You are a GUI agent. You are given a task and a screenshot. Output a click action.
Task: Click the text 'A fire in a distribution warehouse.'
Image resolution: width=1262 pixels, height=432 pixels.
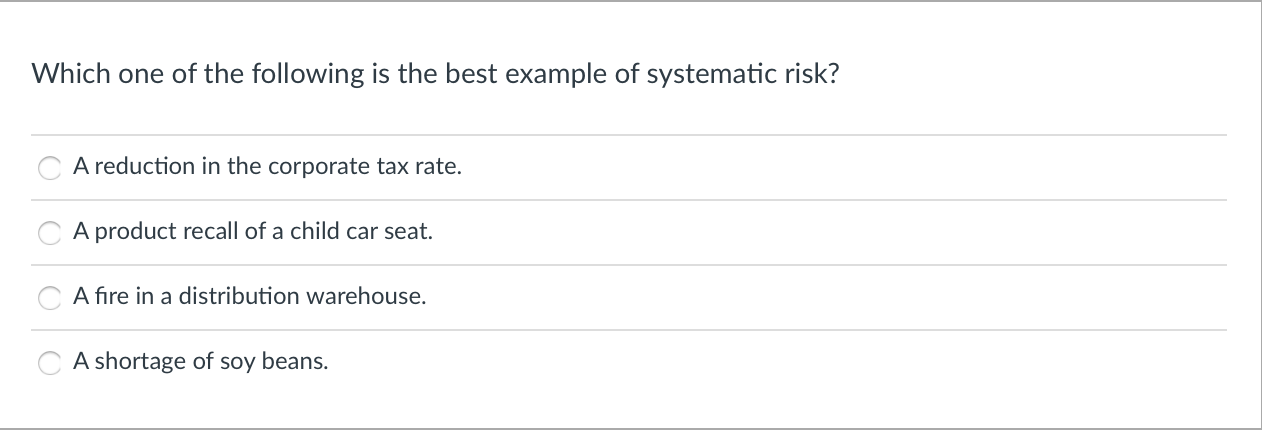(x=250, y=297)
